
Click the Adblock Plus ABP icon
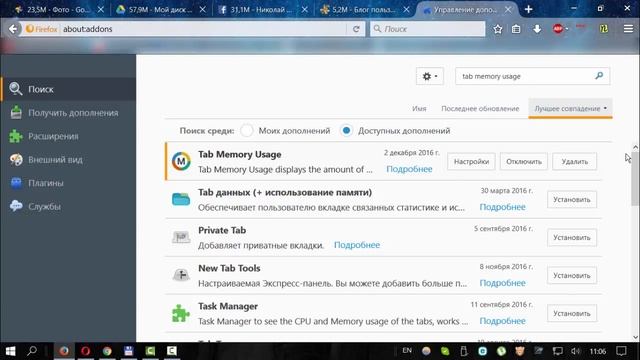559,29
